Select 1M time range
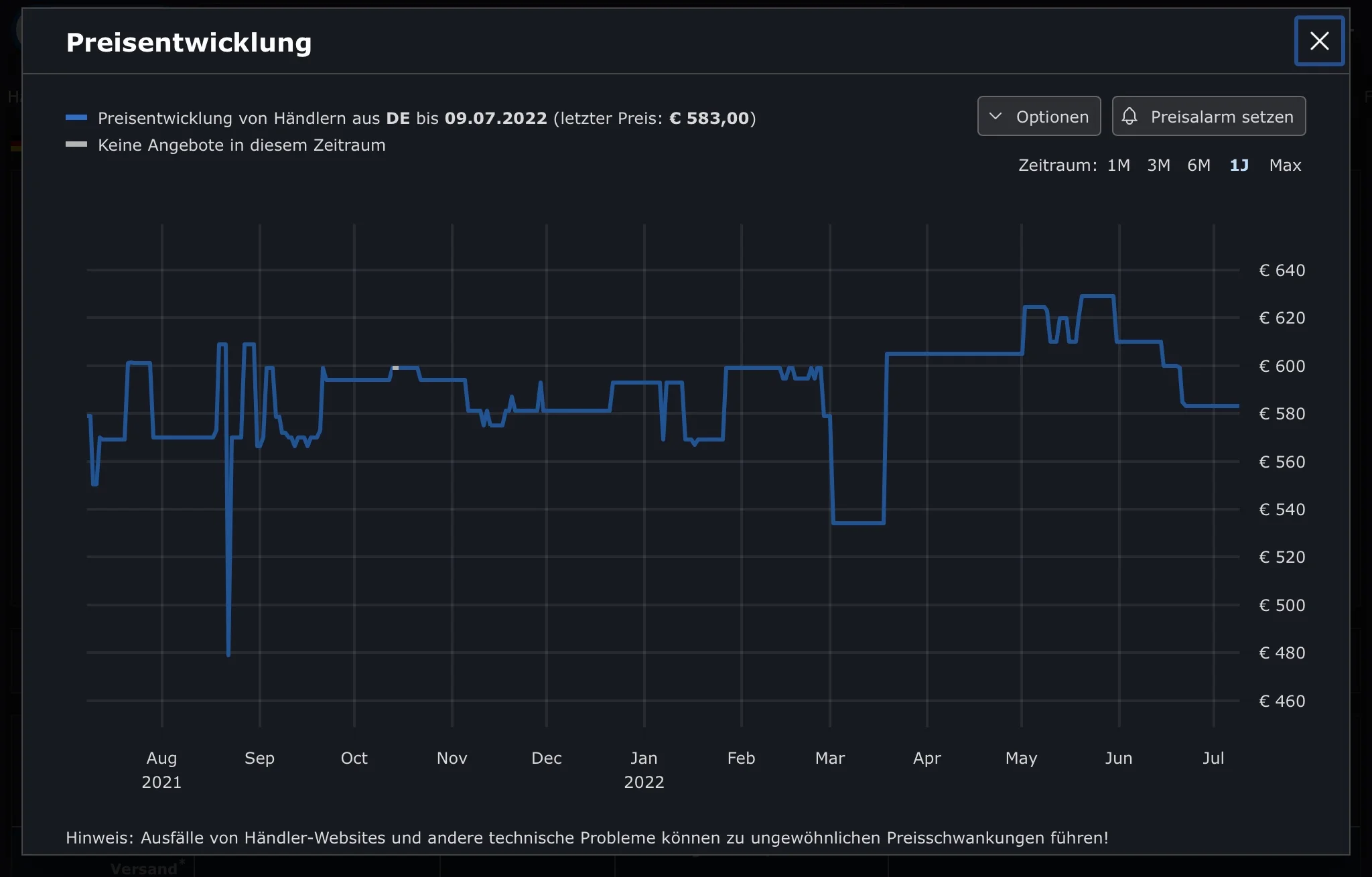 pos(1118,165)
